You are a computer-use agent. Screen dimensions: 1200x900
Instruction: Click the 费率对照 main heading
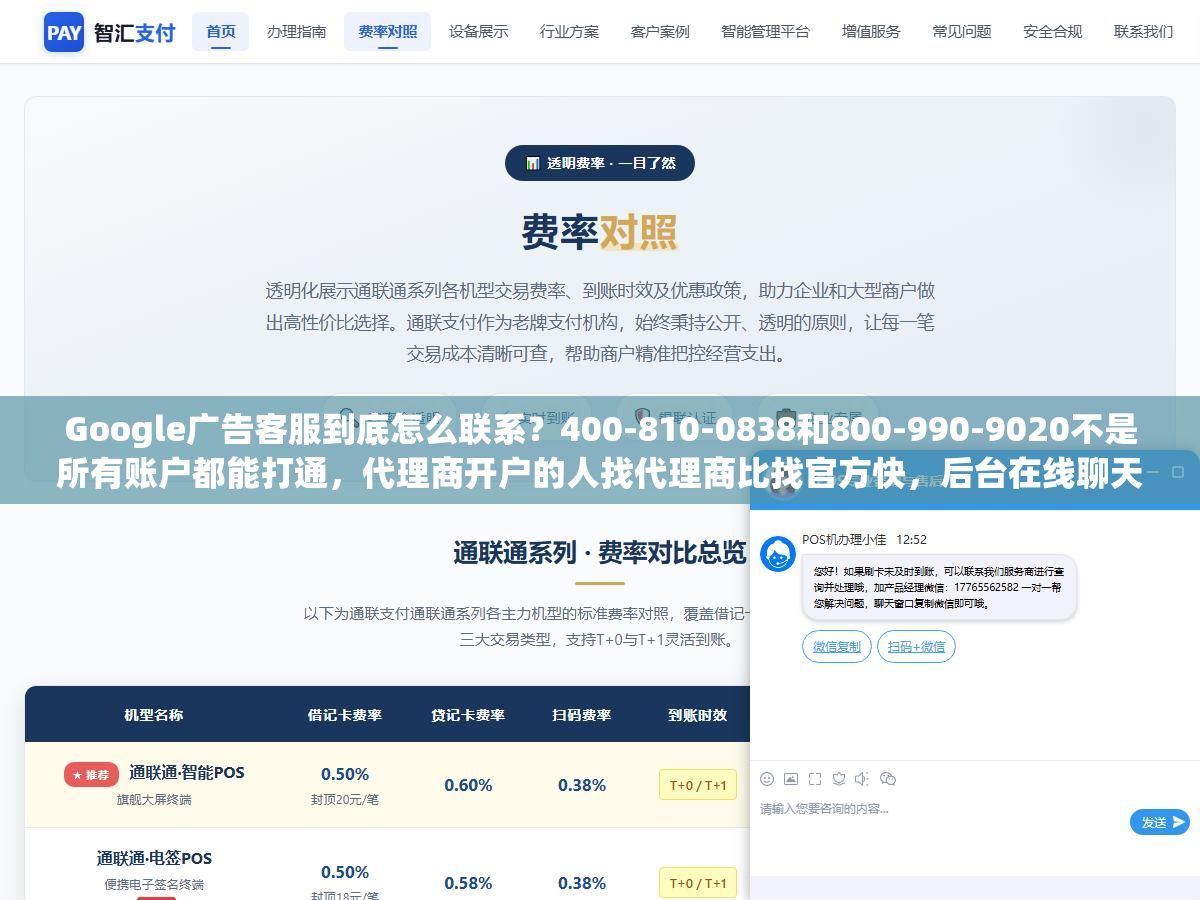[600, 232]
